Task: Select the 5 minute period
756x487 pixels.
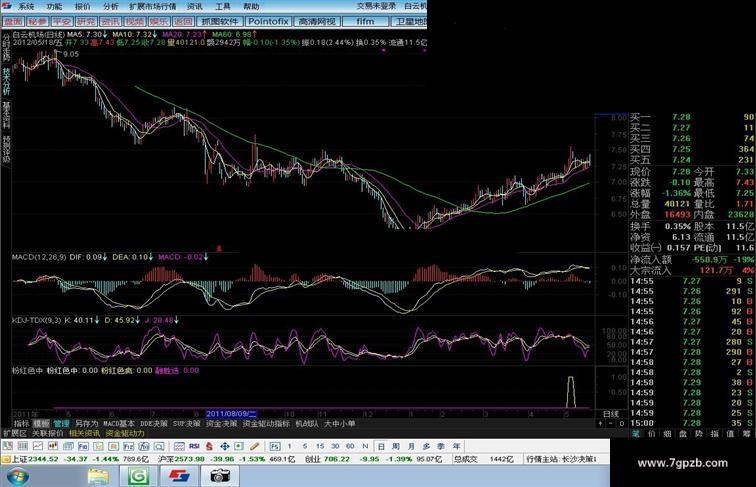Action: pos(305,446)
